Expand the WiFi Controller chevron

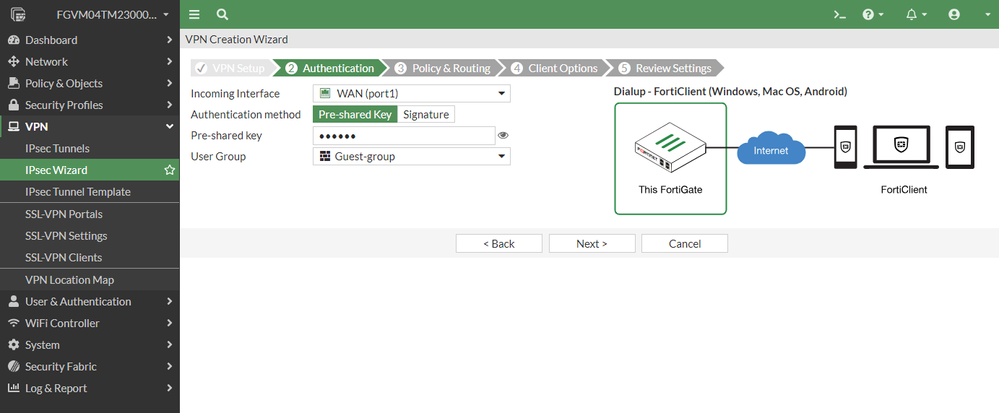[x=169, y=323]
